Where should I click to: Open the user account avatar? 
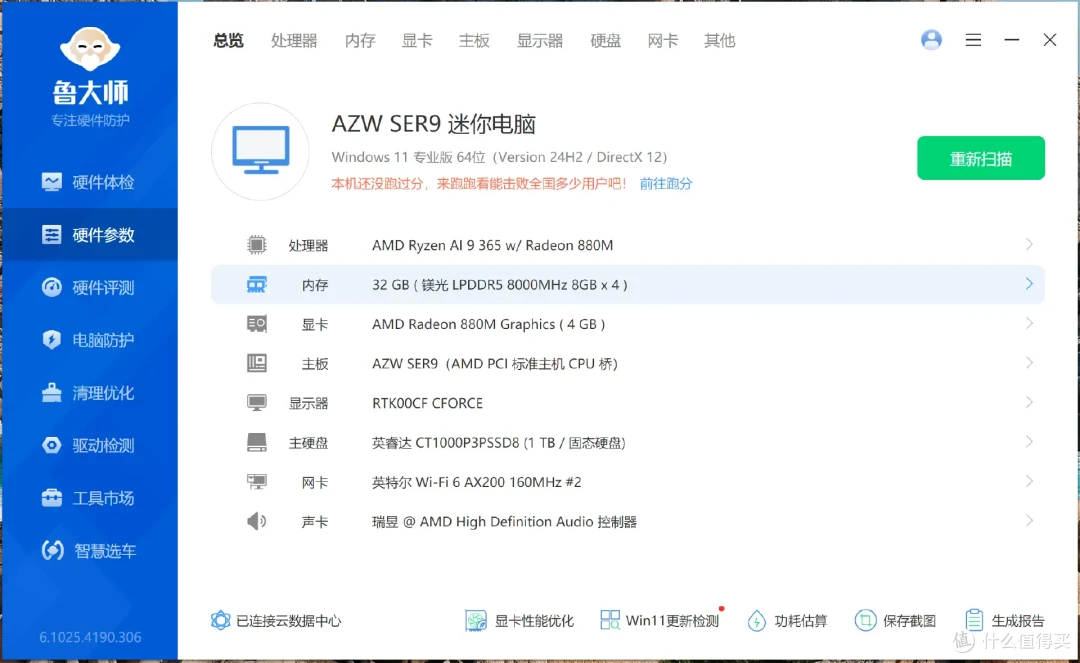pyautogui.click(x=931, y=40)
